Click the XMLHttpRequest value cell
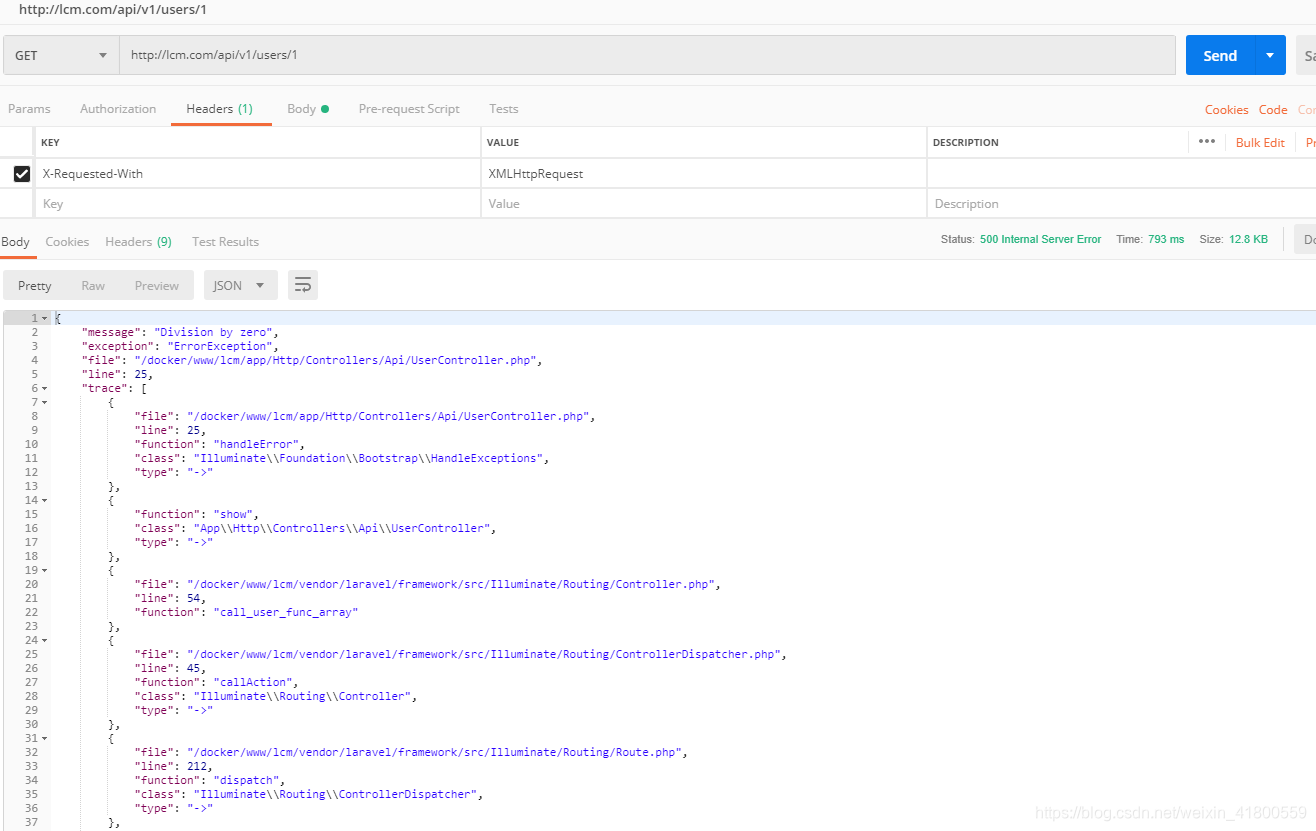 coord(704,174)
